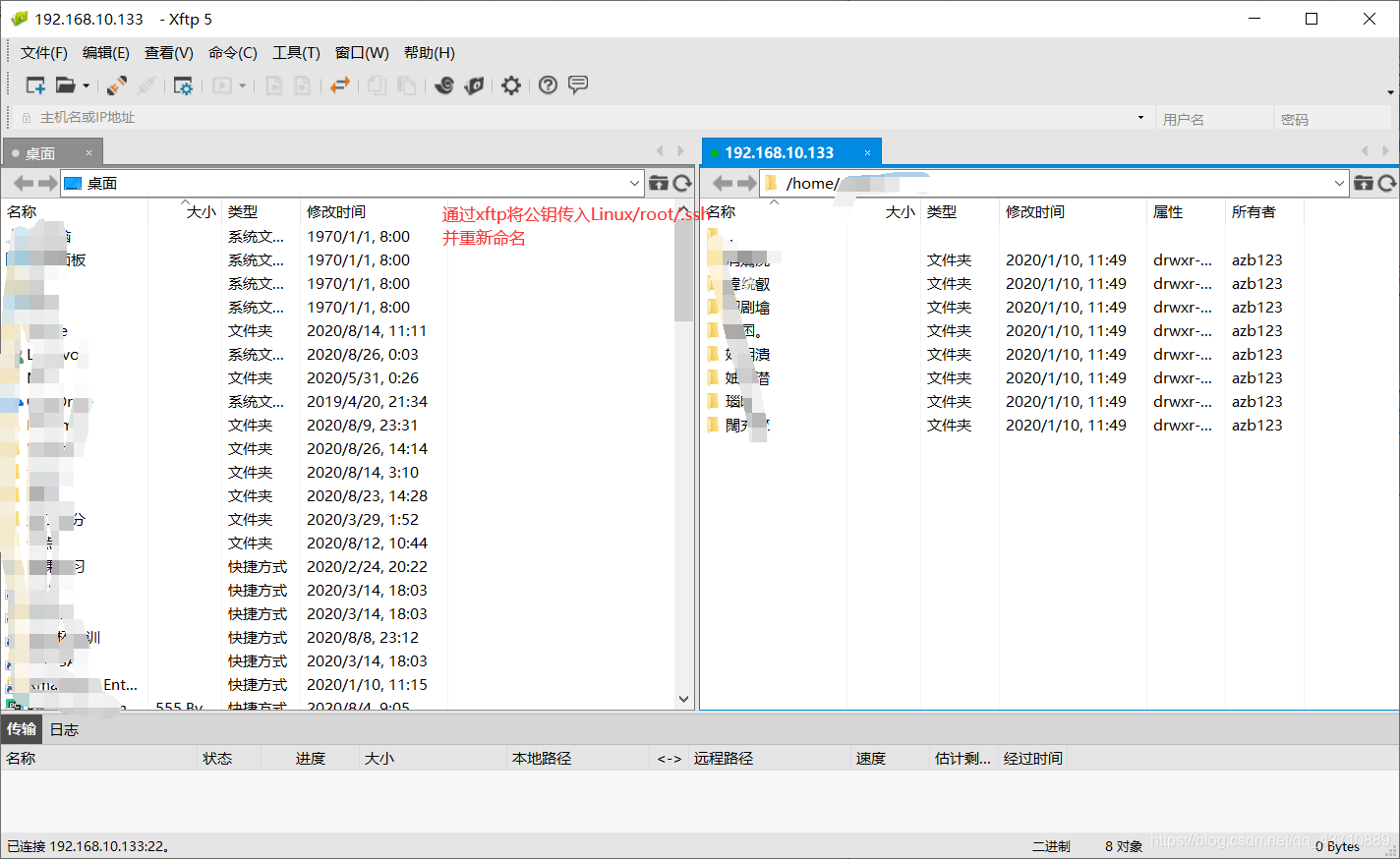Click the feedback speech-bubble icon
The image size is (1400, 859).
pyautogui.click(x=578, y=85)
